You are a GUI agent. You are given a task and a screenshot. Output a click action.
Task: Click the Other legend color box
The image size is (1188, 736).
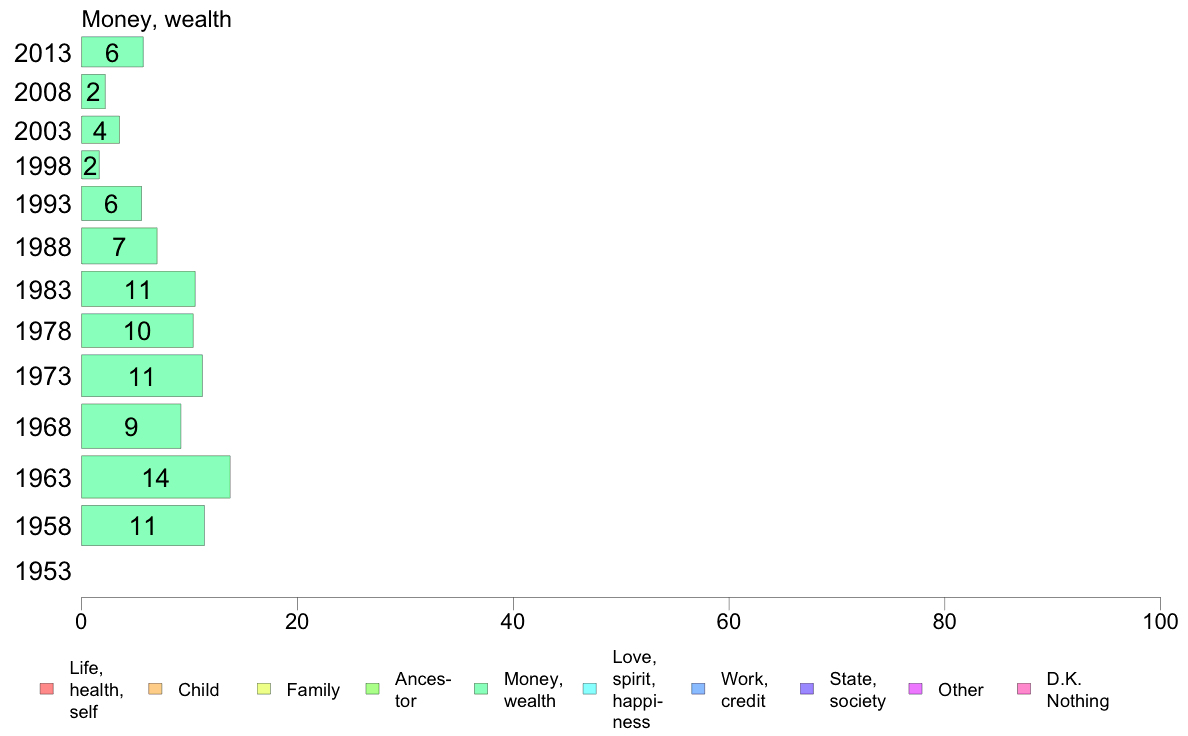pyautogui.click(x=915, y=689)
